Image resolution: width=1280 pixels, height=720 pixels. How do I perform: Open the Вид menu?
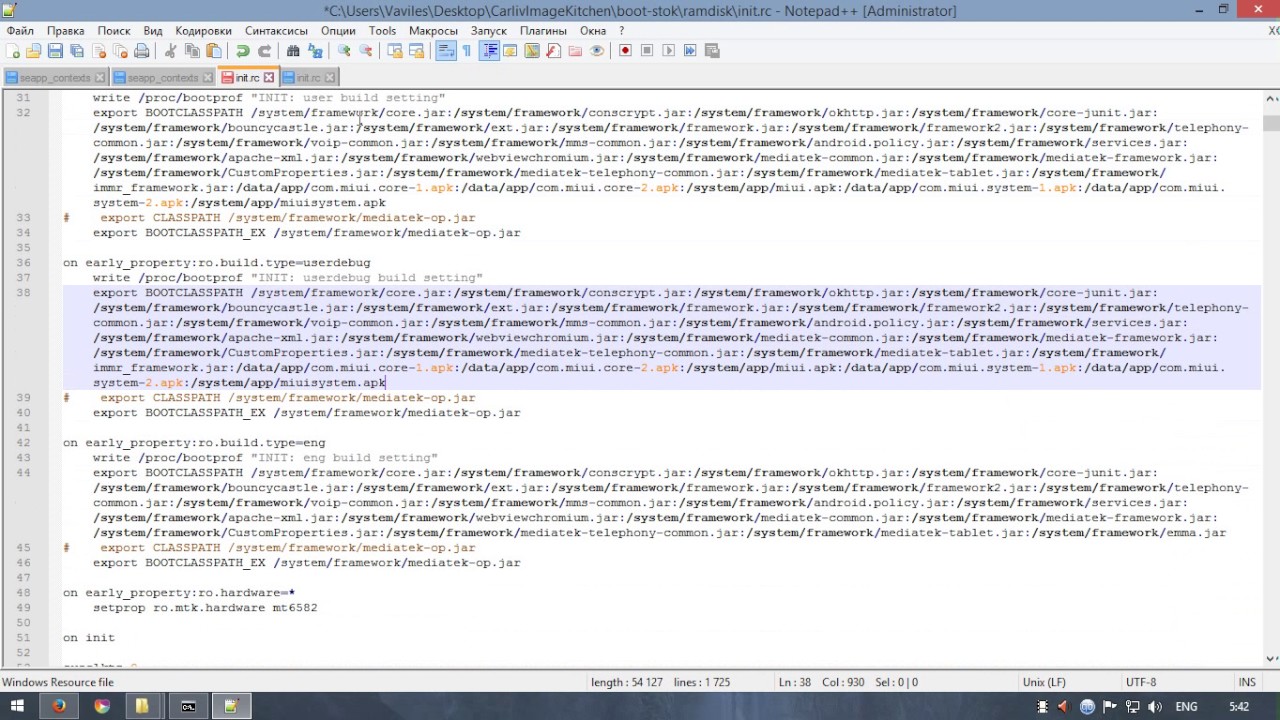point(152,31)
